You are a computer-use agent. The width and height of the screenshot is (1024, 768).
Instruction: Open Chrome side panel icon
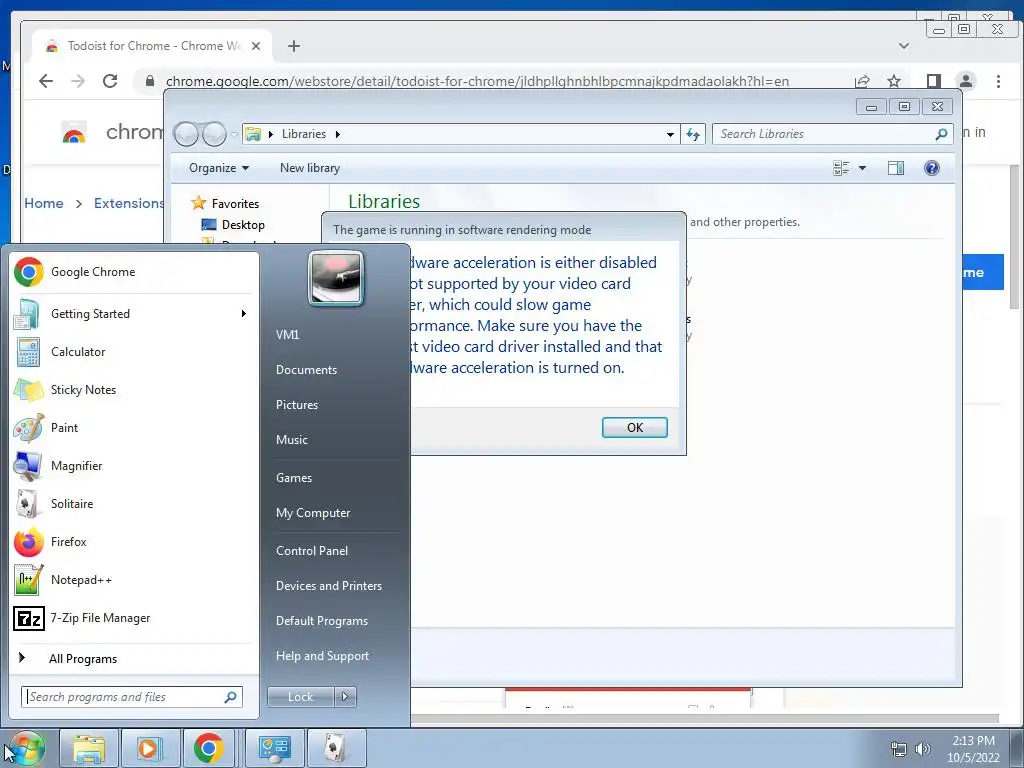tap(934, 81)
